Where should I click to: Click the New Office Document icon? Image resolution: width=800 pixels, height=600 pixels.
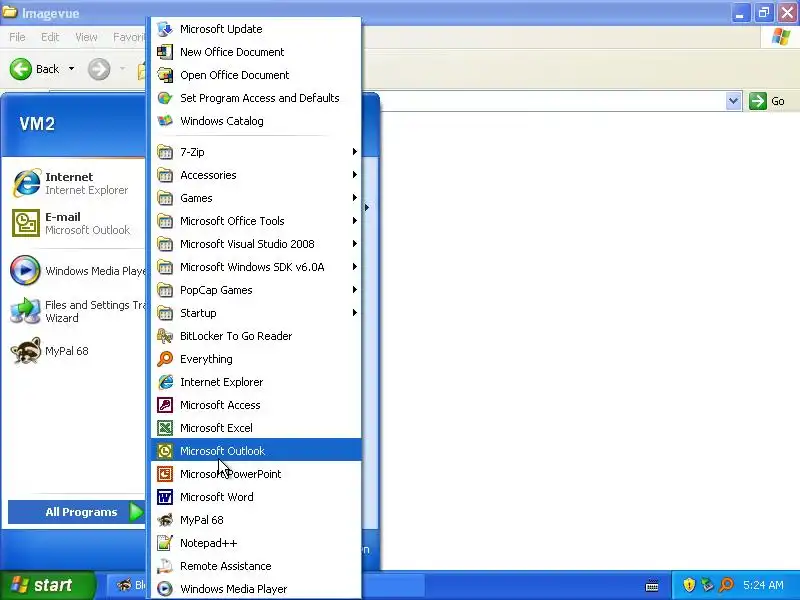[164, 52]
